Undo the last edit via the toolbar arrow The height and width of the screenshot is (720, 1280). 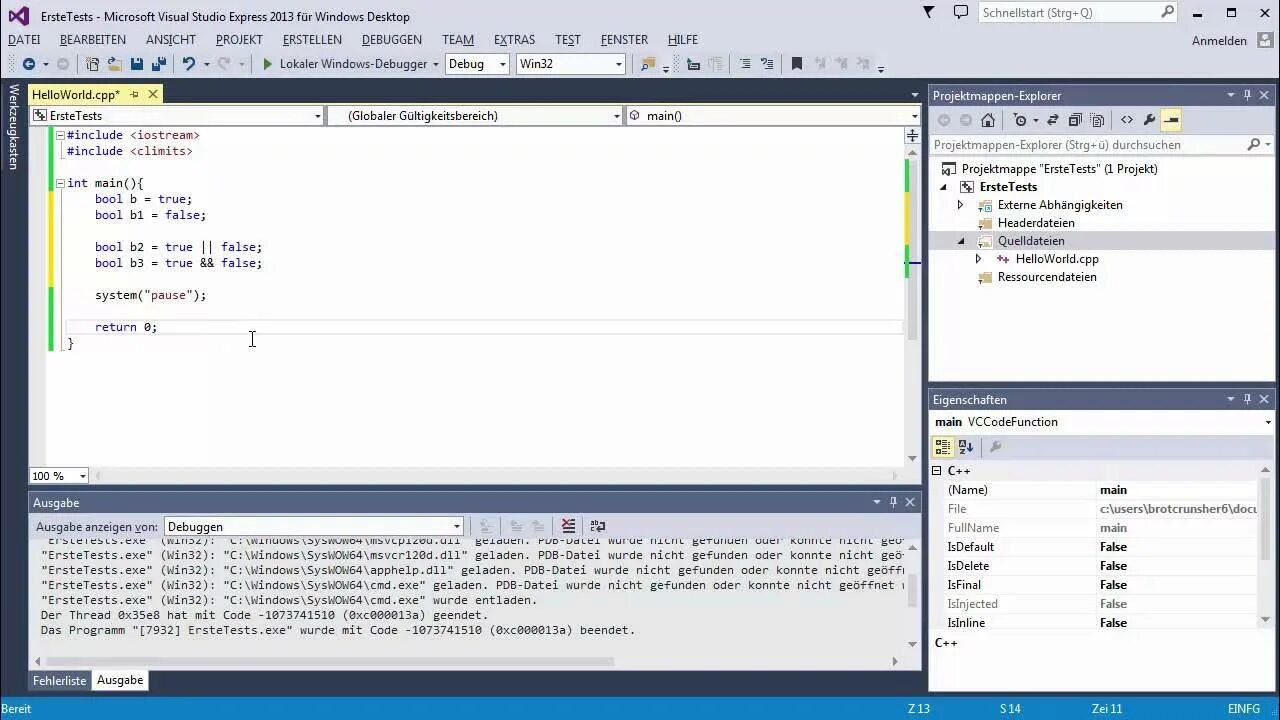click(188, 64)
